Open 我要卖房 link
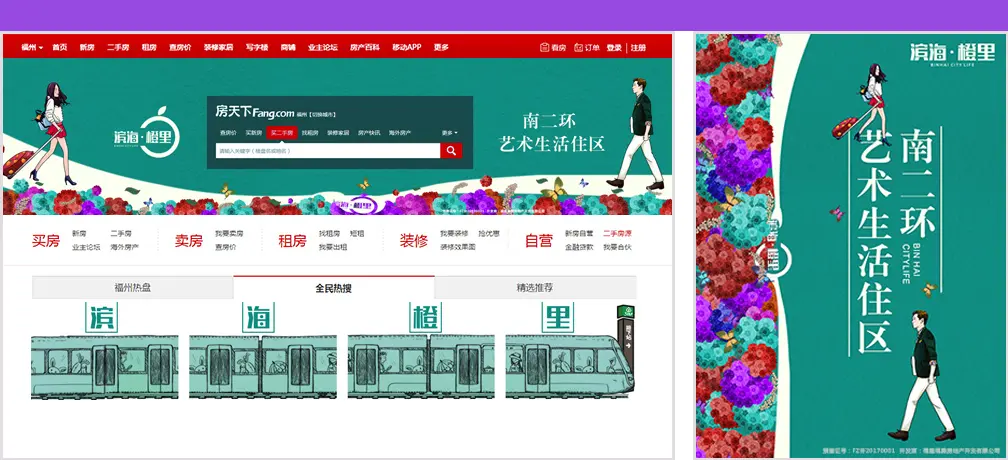This screenshot has height=460, width=1008. click(229, 234)
